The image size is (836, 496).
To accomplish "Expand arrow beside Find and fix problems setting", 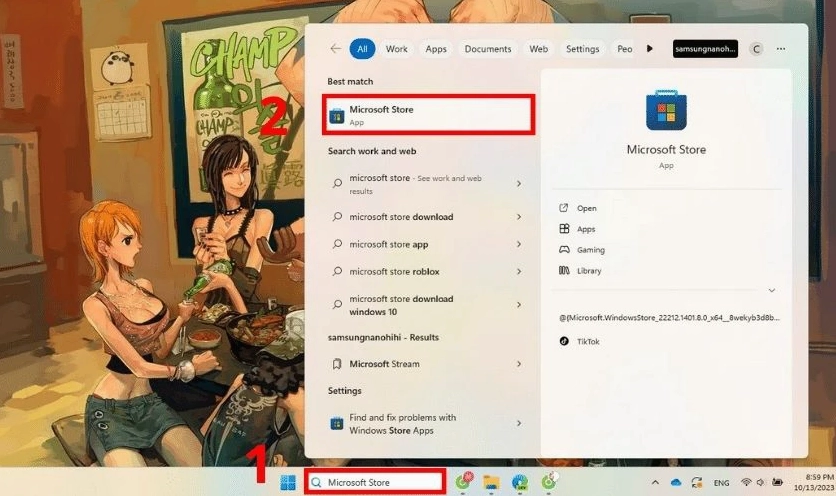I will (x=519, y=423).
